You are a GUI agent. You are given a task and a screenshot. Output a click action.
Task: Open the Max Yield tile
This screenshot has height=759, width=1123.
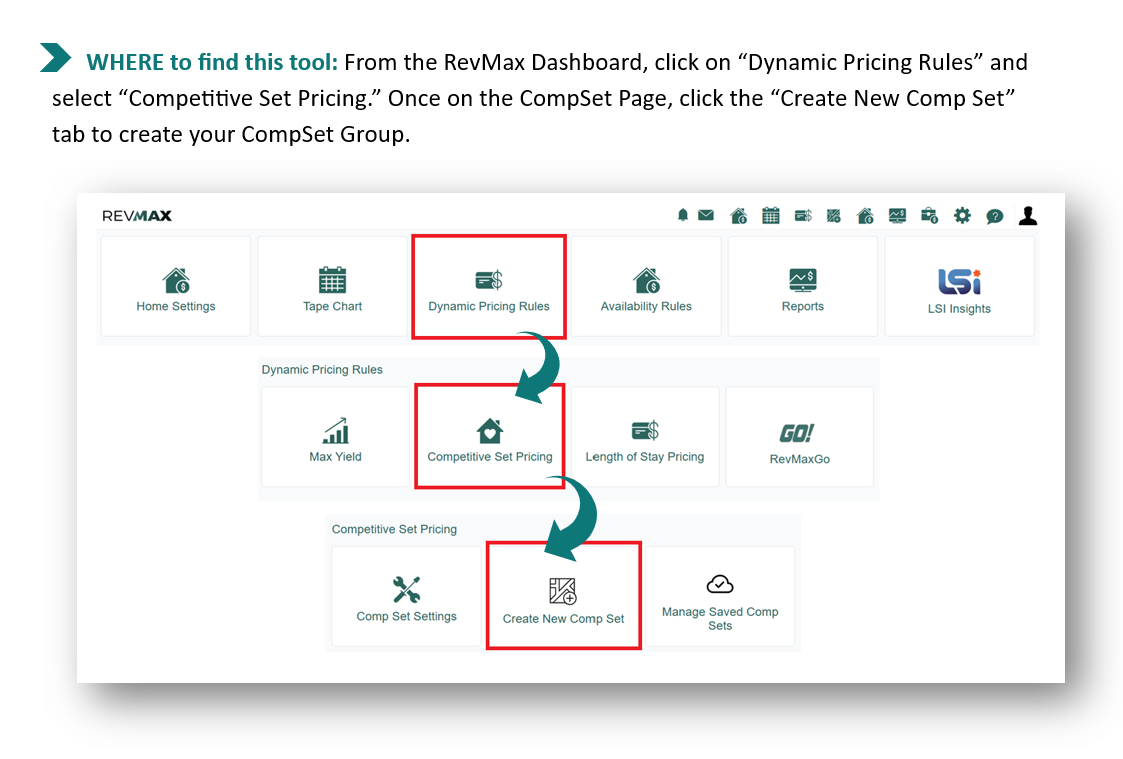(335, 437)
